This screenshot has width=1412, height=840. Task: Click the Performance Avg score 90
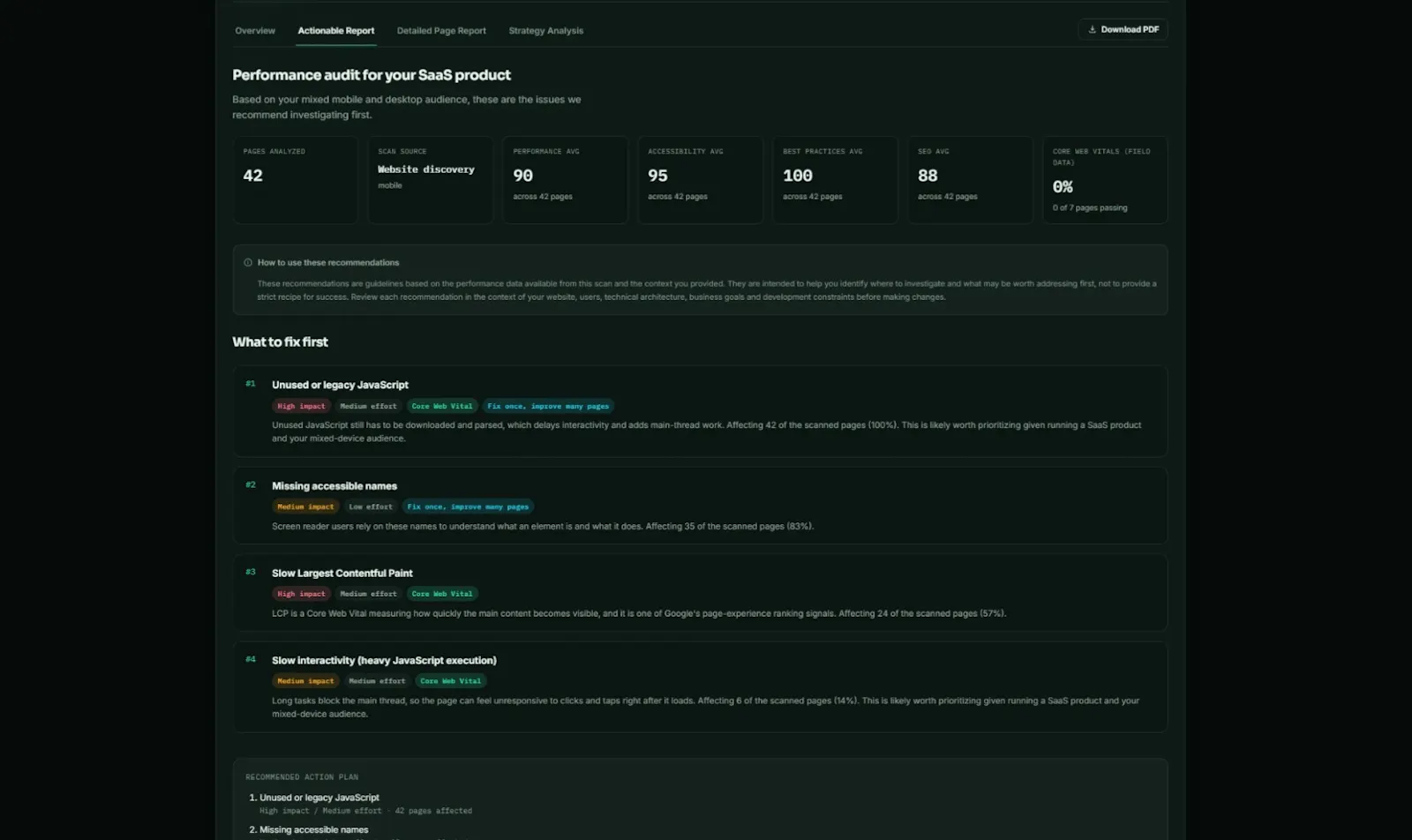tap(523, 176)
